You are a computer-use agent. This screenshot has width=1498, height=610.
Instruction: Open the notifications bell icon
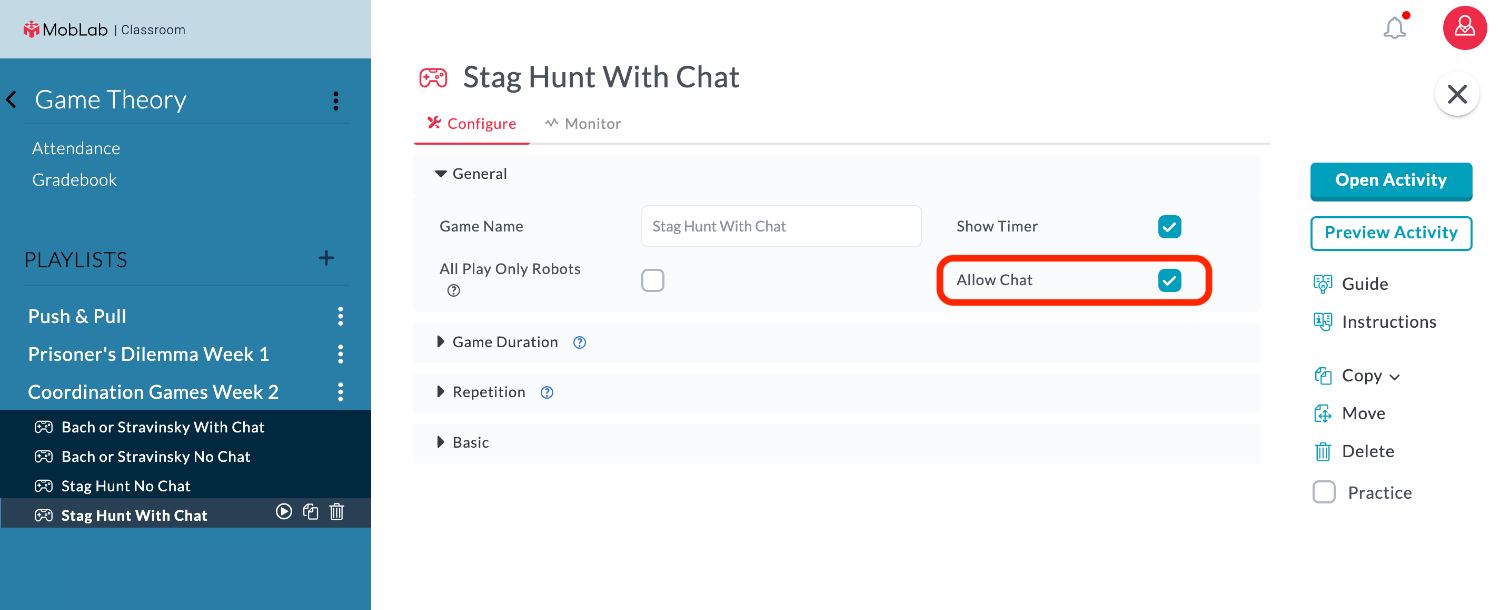(x=1395, y=28)
